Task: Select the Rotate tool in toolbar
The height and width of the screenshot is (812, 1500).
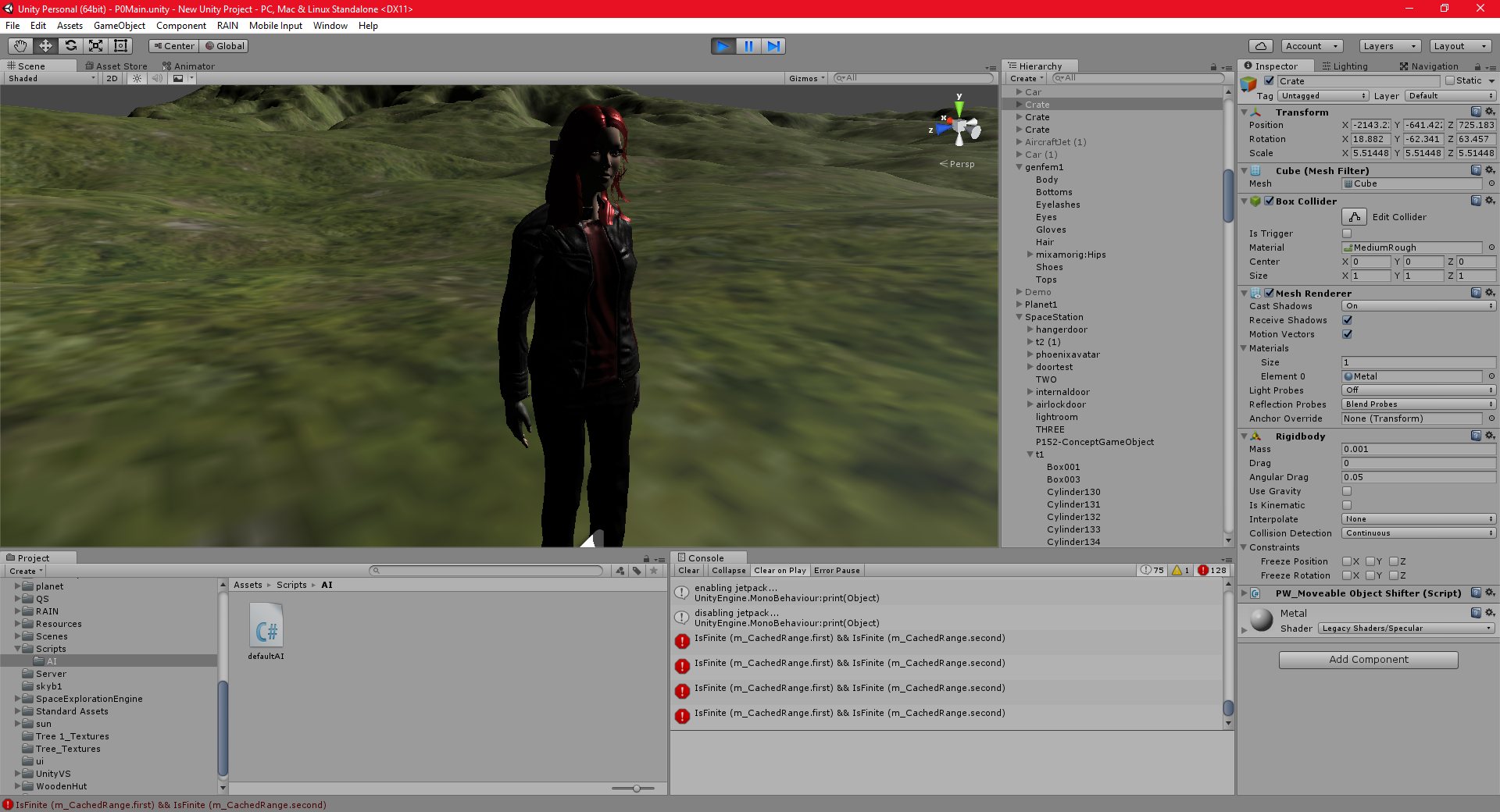Action: [x=70, y=46]
